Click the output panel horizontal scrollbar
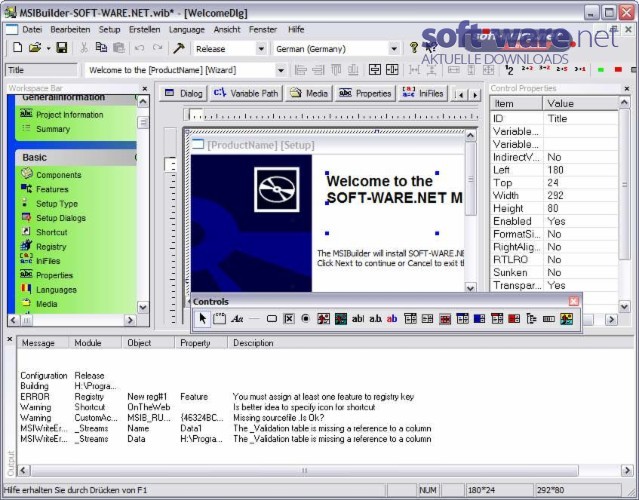This screenshot has width=639, height=500. (x=304, y=471)
